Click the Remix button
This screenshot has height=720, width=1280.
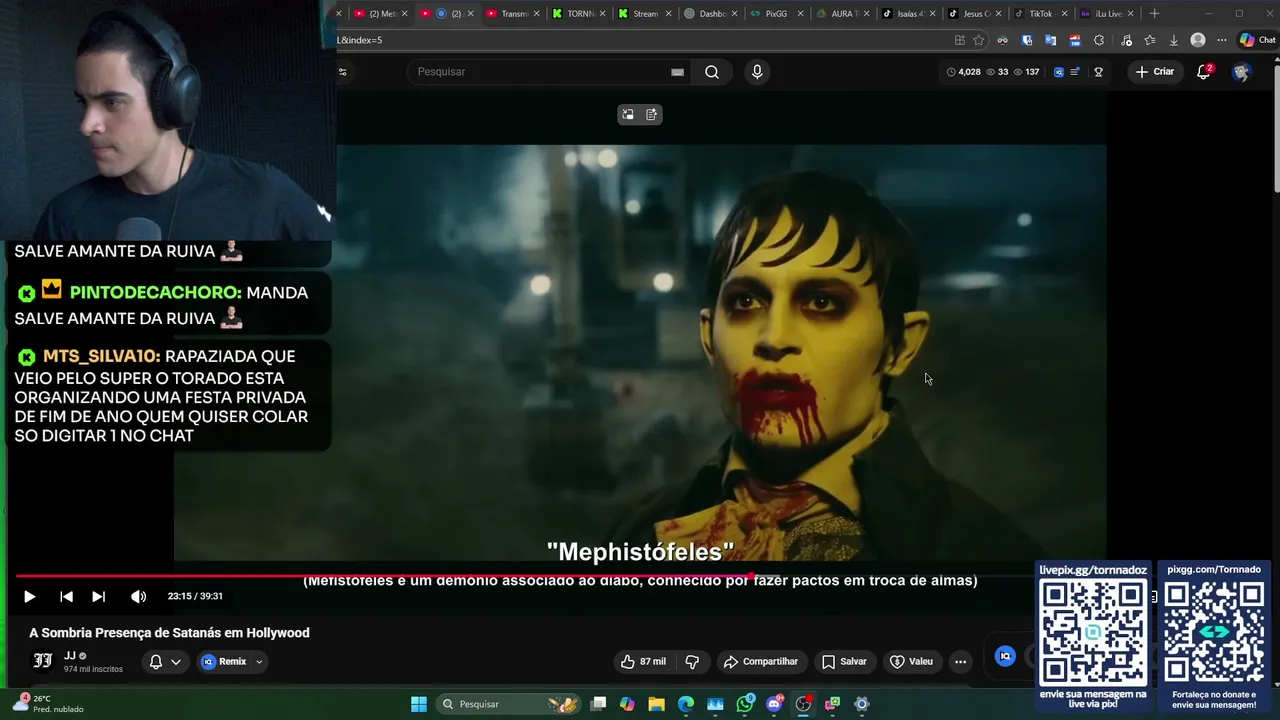coord(224,661)
